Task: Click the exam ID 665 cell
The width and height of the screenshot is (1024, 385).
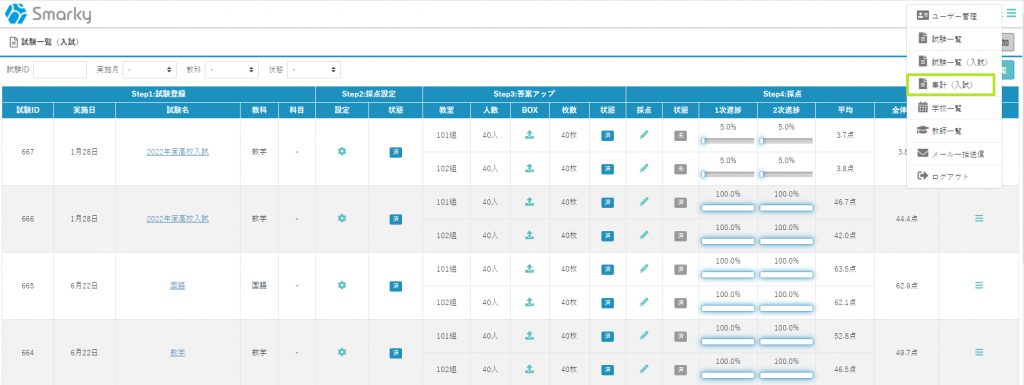Action: pyautogui.click(x=28, y=286)
